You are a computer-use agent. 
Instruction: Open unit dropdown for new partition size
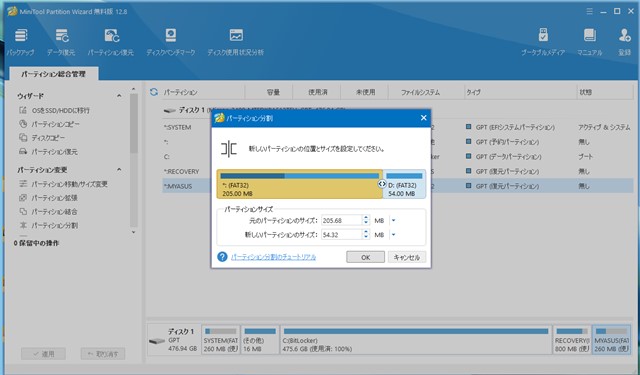click(x=393, y=235)
